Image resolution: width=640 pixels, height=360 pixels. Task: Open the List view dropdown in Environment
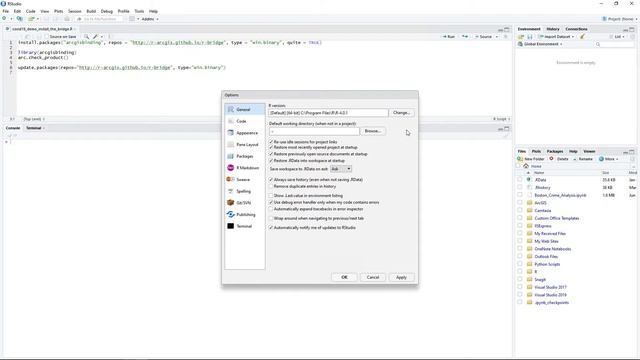point(617,37)
